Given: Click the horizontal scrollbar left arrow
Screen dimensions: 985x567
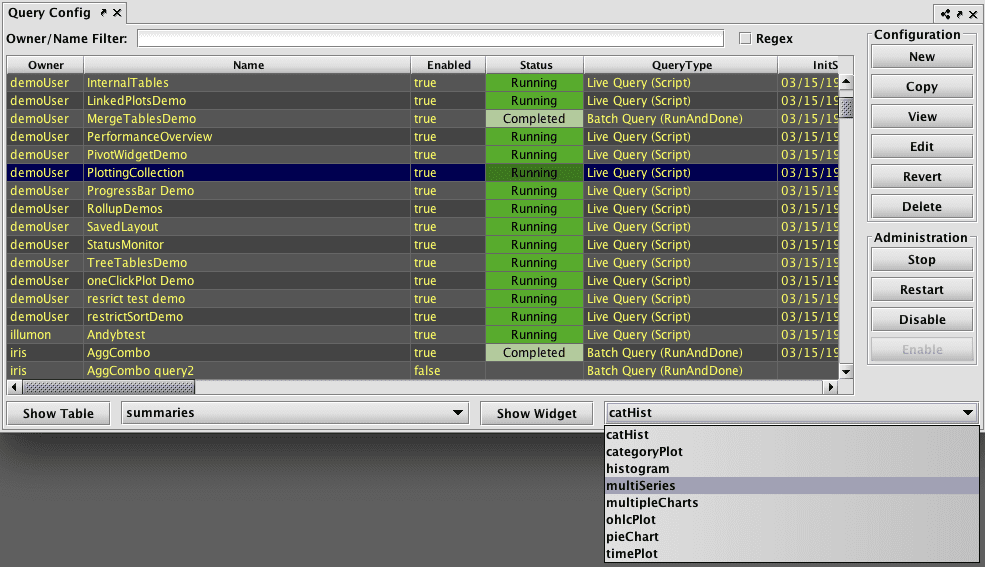Looking at the screenshot, I should pyautogui.click(x=15, y=387).
